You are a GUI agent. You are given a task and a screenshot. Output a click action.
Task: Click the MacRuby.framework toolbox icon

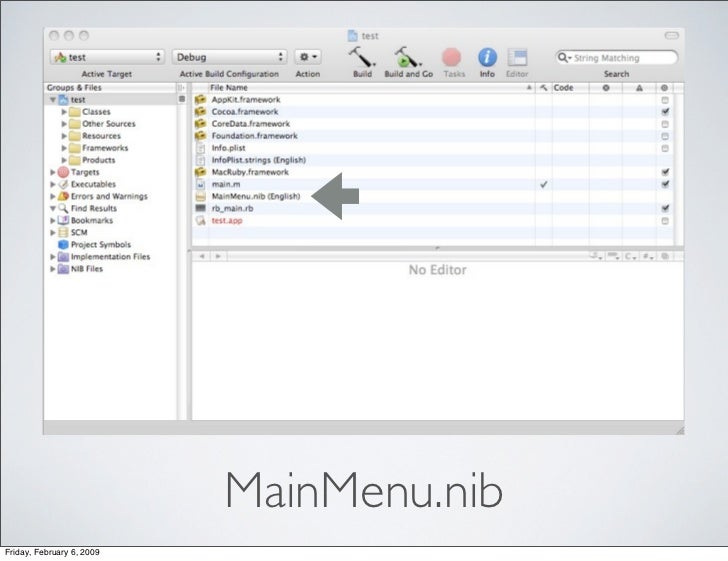pyautogui.click(x=200, y=172)
